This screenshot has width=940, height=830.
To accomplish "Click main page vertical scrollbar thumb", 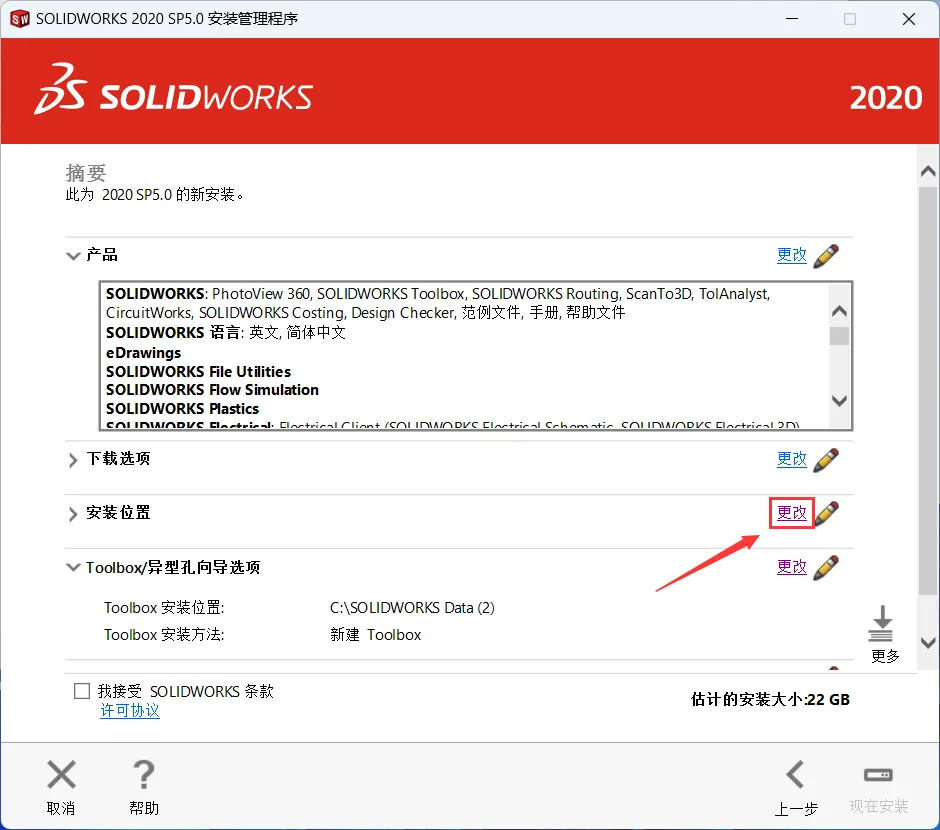I will point(928,391).
